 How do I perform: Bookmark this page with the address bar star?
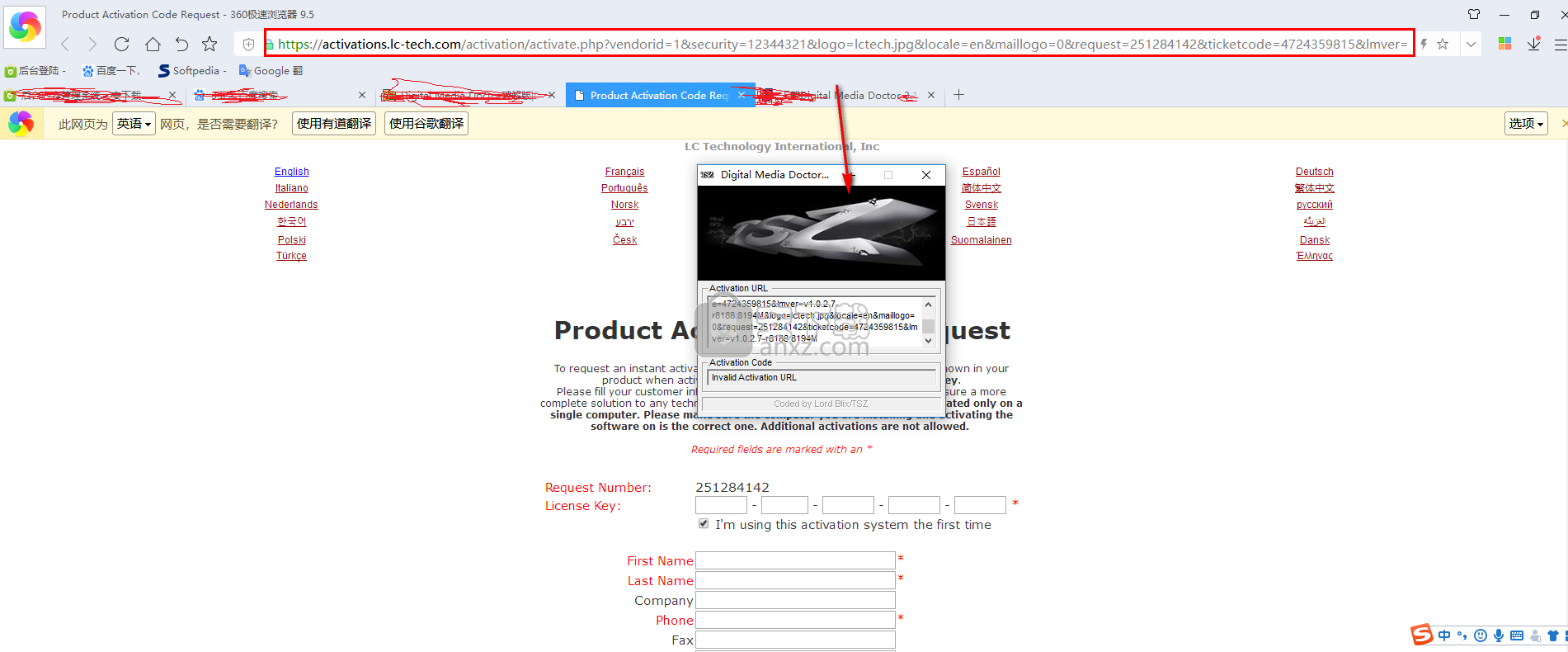(x=1443, y=44)
